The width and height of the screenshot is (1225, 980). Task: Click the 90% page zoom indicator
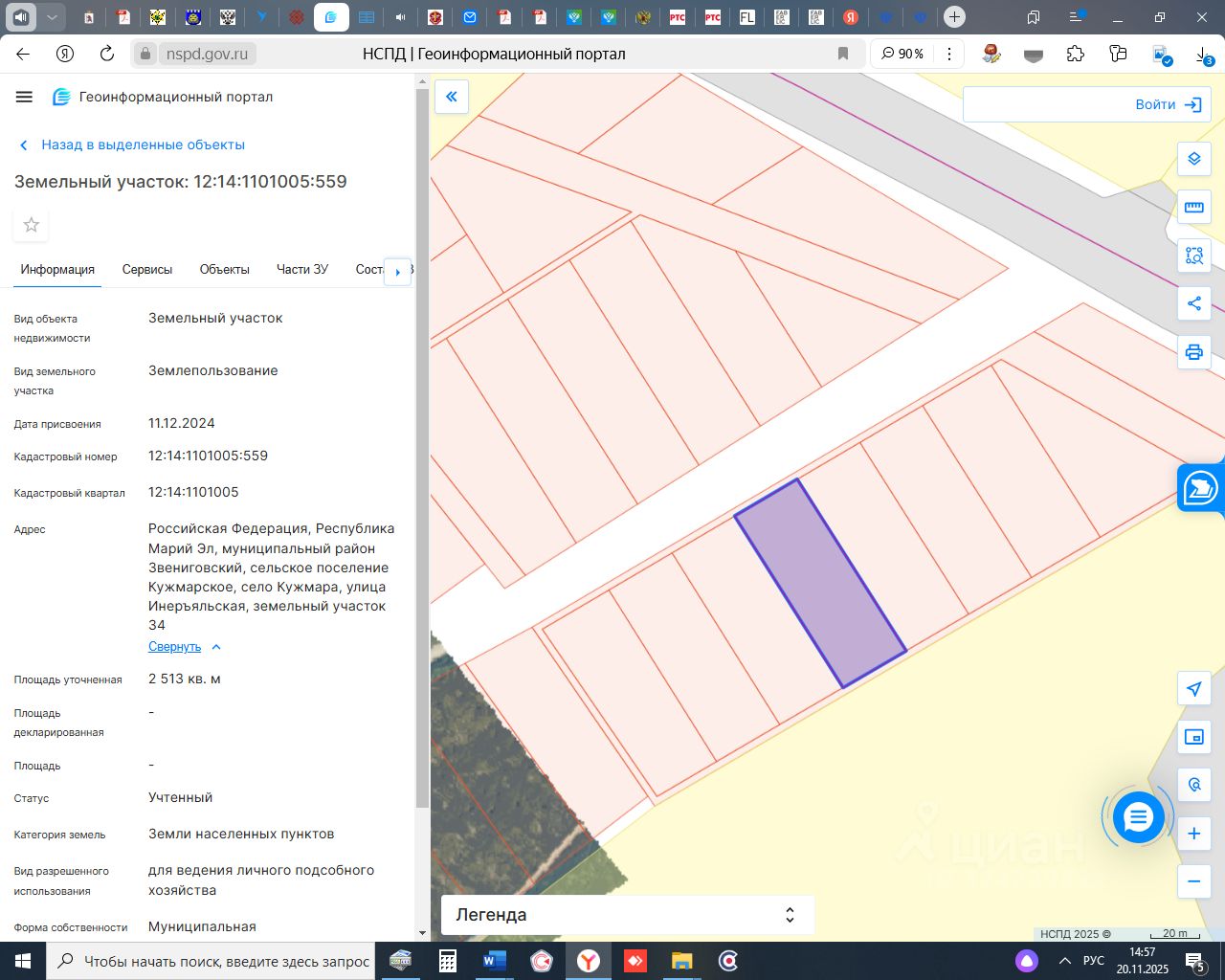coord(903,54)
